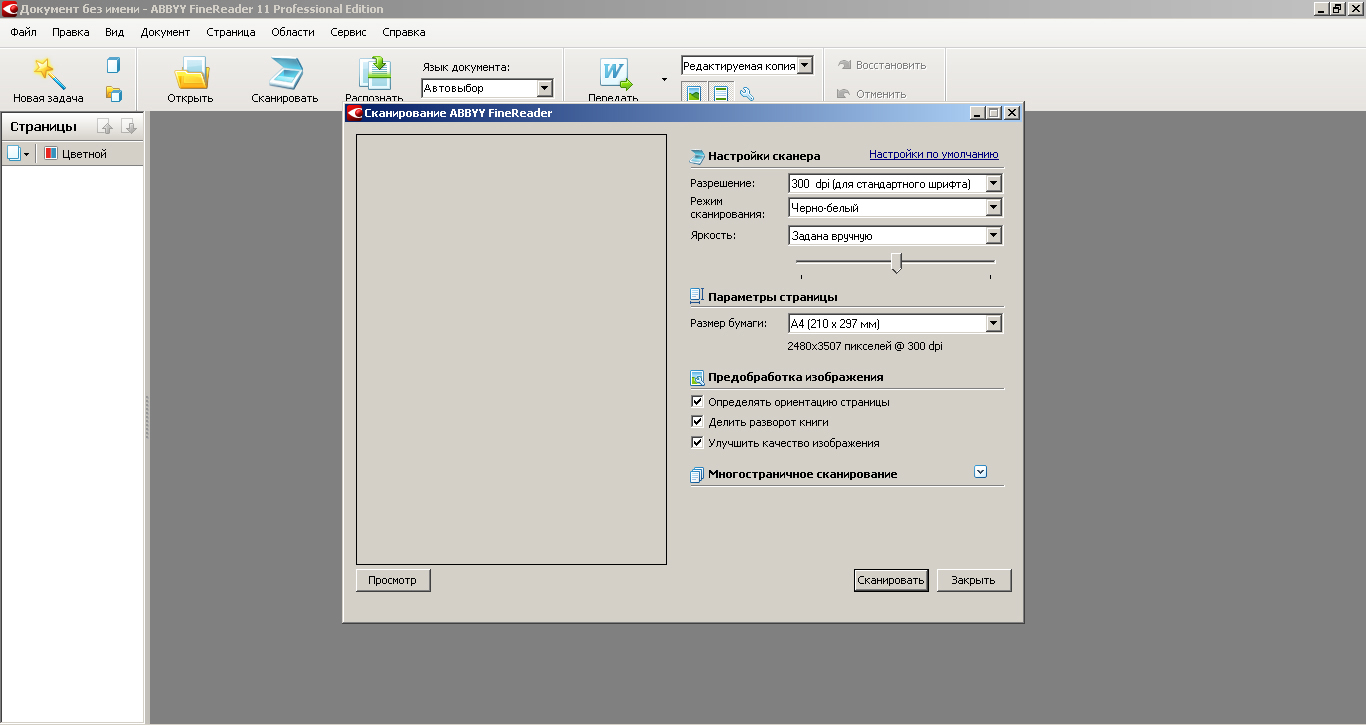Open the Страница menu
The width and height of the screenshot is (1366, 725).
pyautogui.click(x=231, y=32)
